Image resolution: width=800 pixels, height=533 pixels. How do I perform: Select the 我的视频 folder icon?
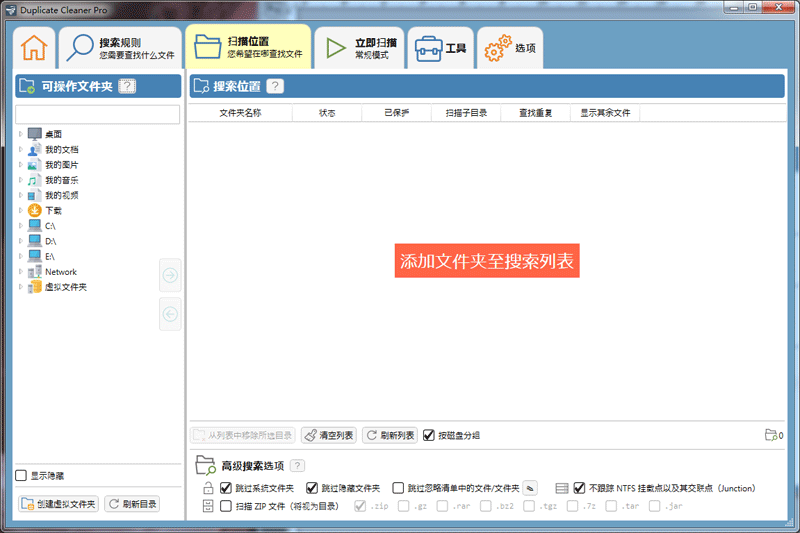35,195
